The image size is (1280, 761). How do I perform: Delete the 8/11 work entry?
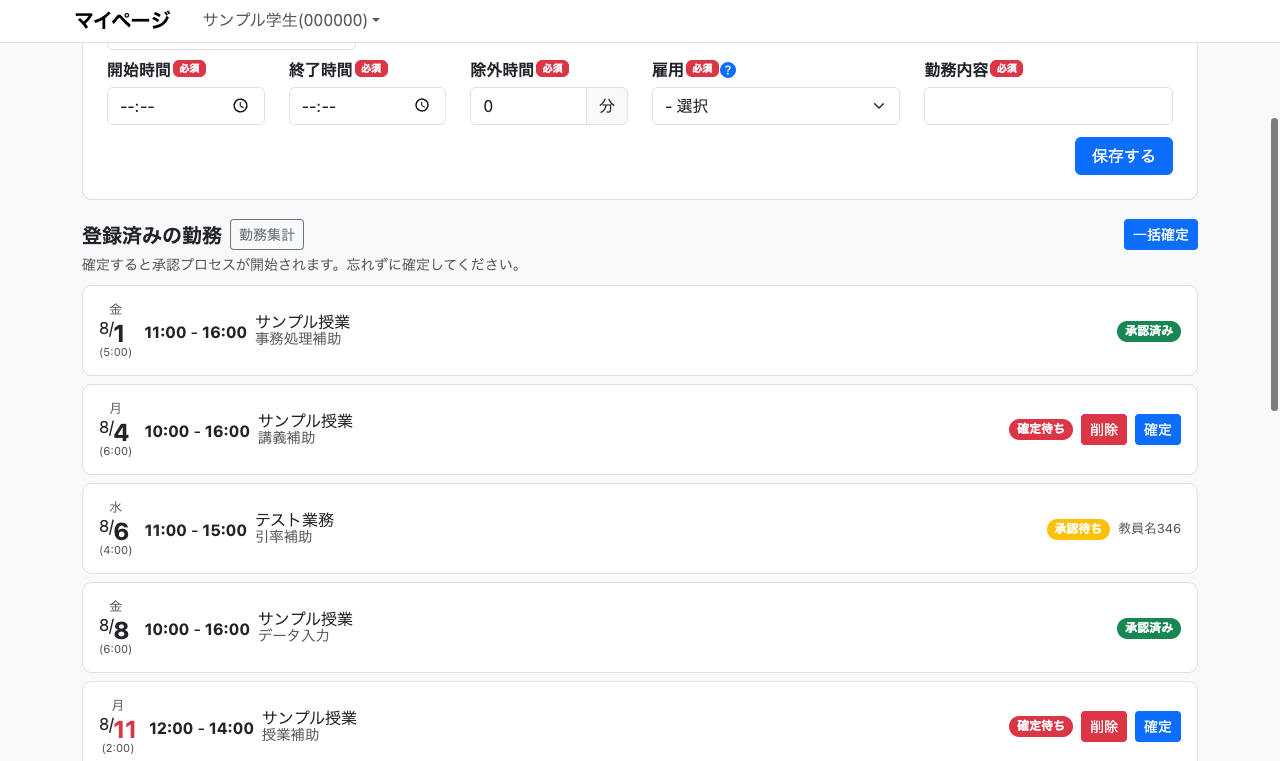point(1104,727)
